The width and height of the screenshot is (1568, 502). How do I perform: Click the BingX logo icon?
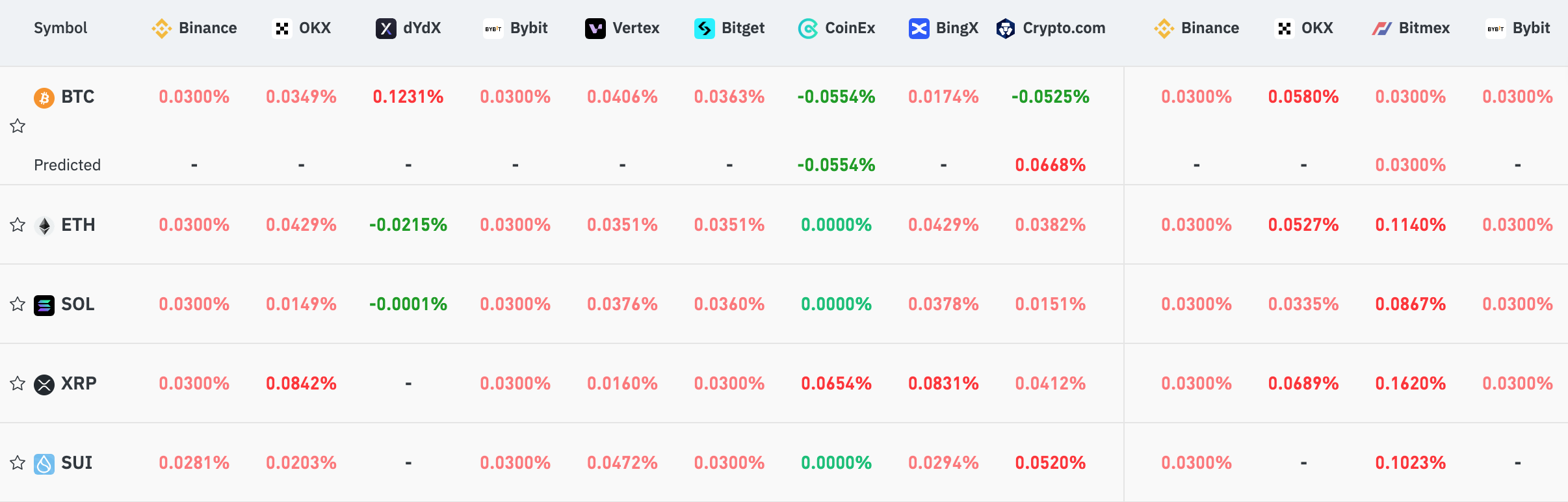coord(919,29)
